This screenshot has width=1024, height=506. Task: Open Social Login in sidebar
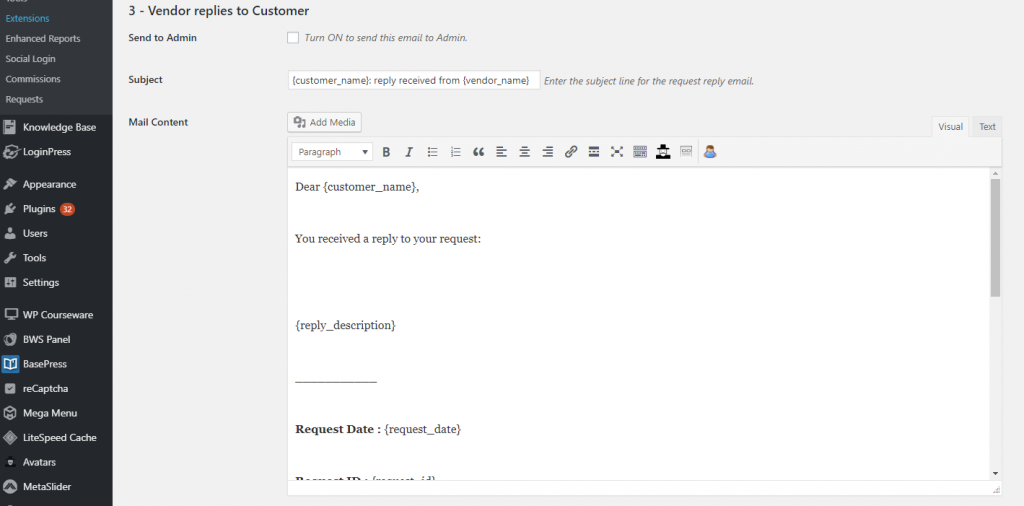[x=31, y=59]
